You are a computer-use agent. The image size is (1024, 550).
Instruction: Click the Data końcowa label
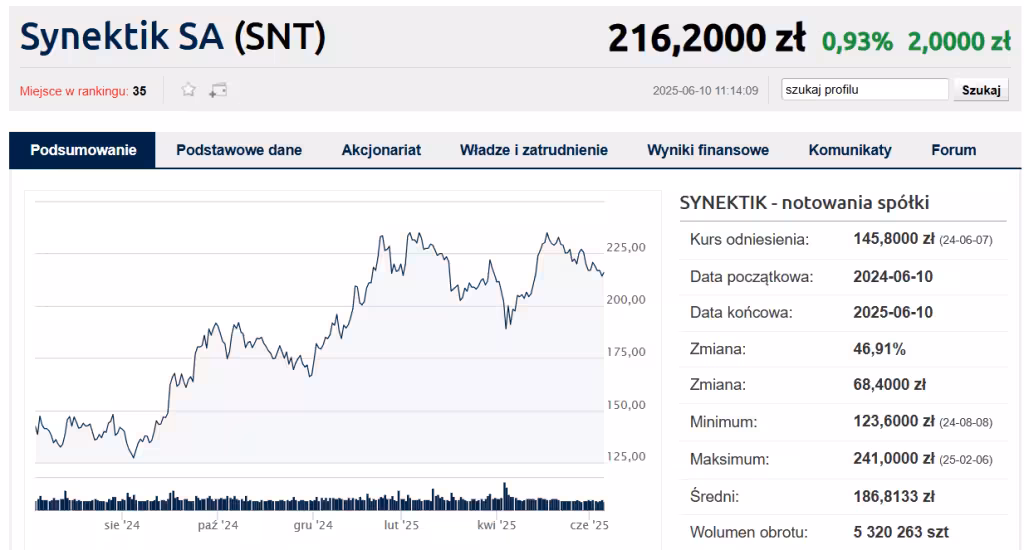click(x=741, y=313)
